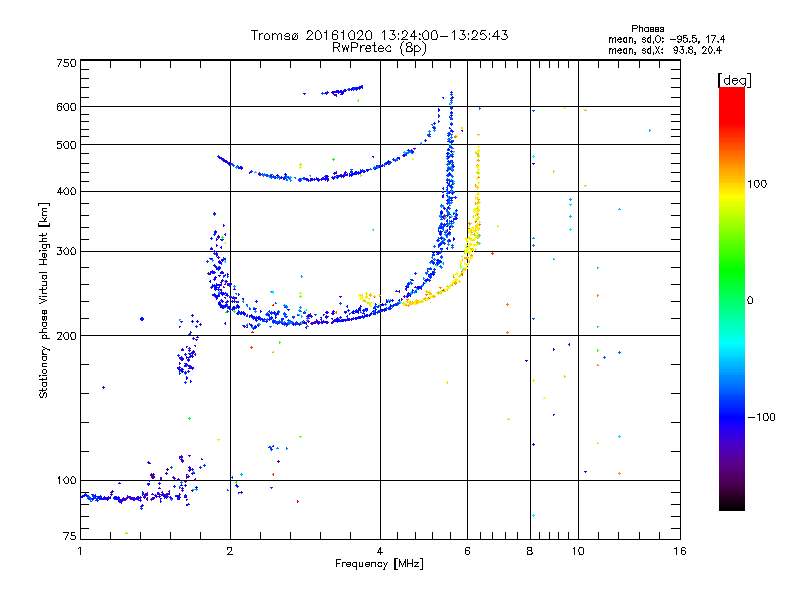This screenshot has width=800, height=600.
Task: Click the '[deg]' colorbar unit label
Action: (734, 81)
